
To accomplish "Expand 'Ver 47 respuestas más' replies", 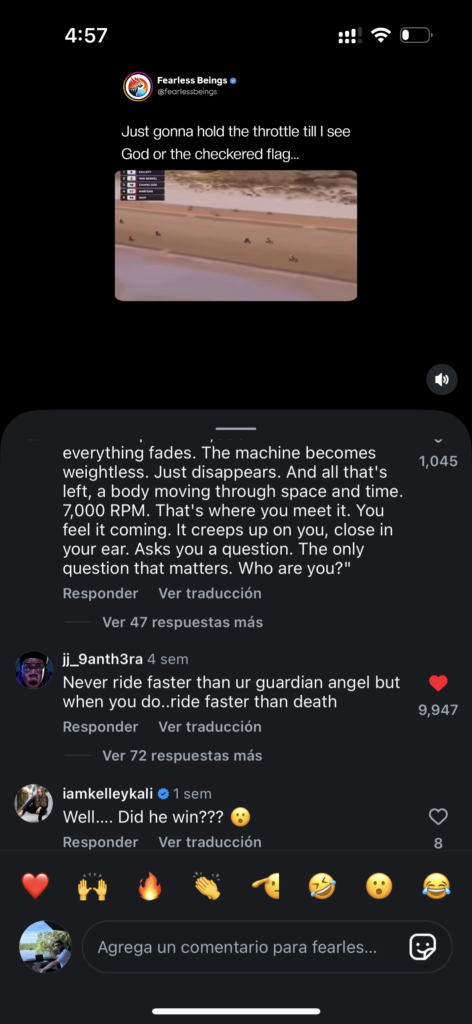I will [x=182, y=622].
